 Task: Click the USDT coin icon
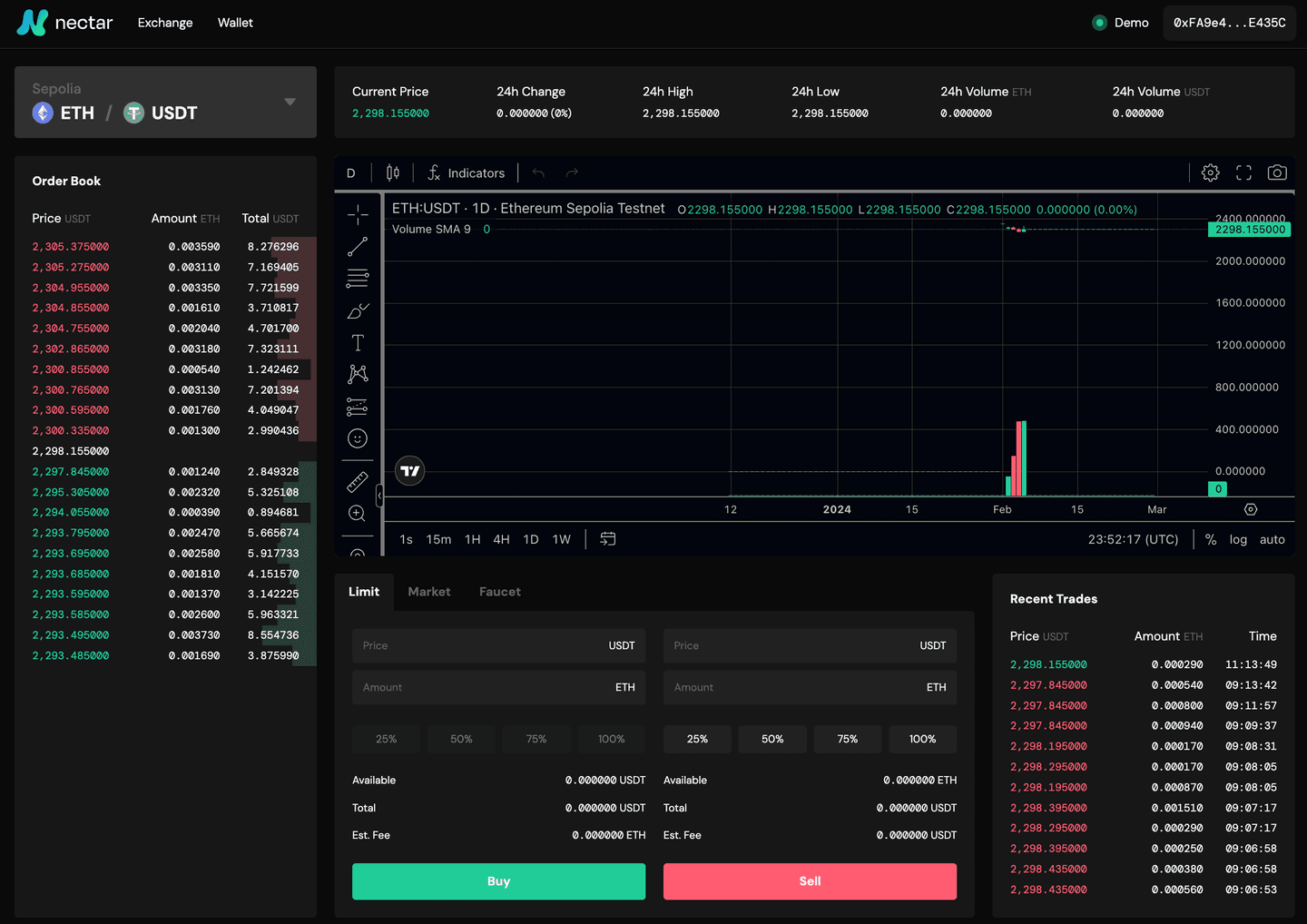click(133, 113)
